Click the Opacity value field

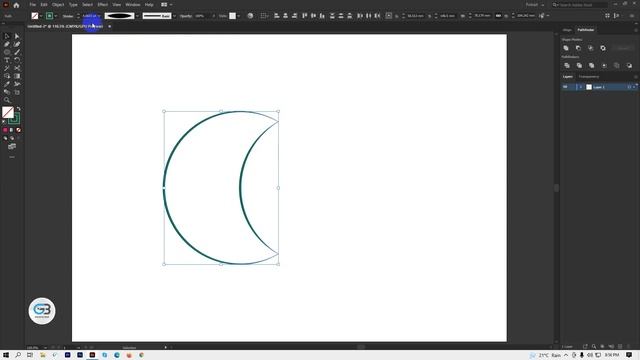pos(202,16)
